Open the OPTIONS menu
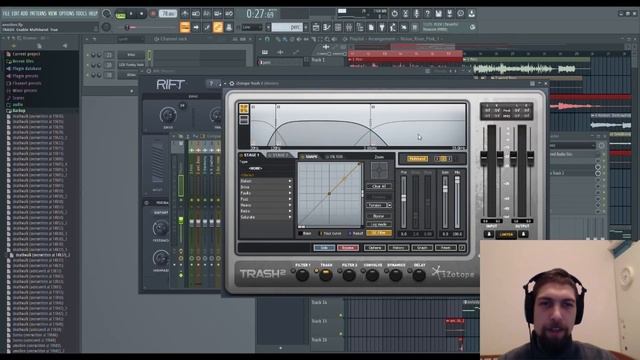This screenshot has height=360, width=640. [67, 13]
